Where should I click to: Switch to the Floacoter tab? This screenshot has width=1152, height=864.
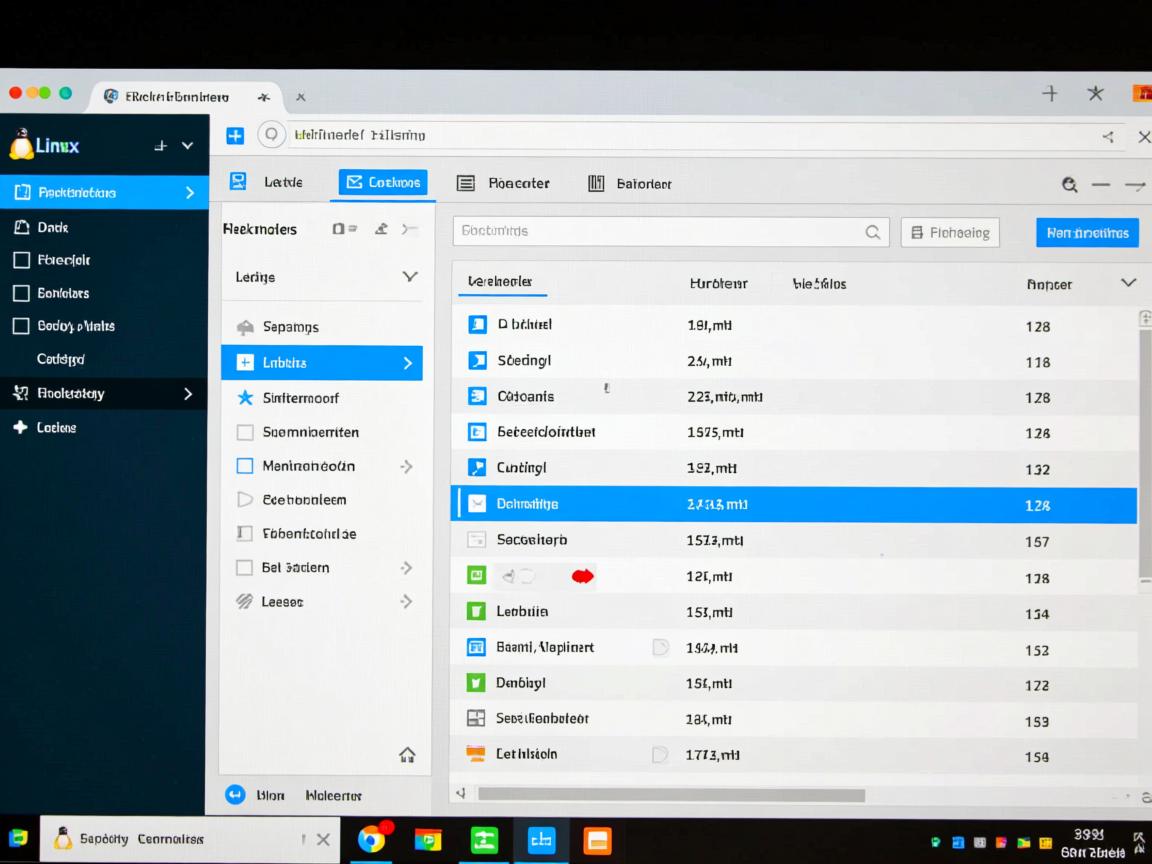point(503,183)
